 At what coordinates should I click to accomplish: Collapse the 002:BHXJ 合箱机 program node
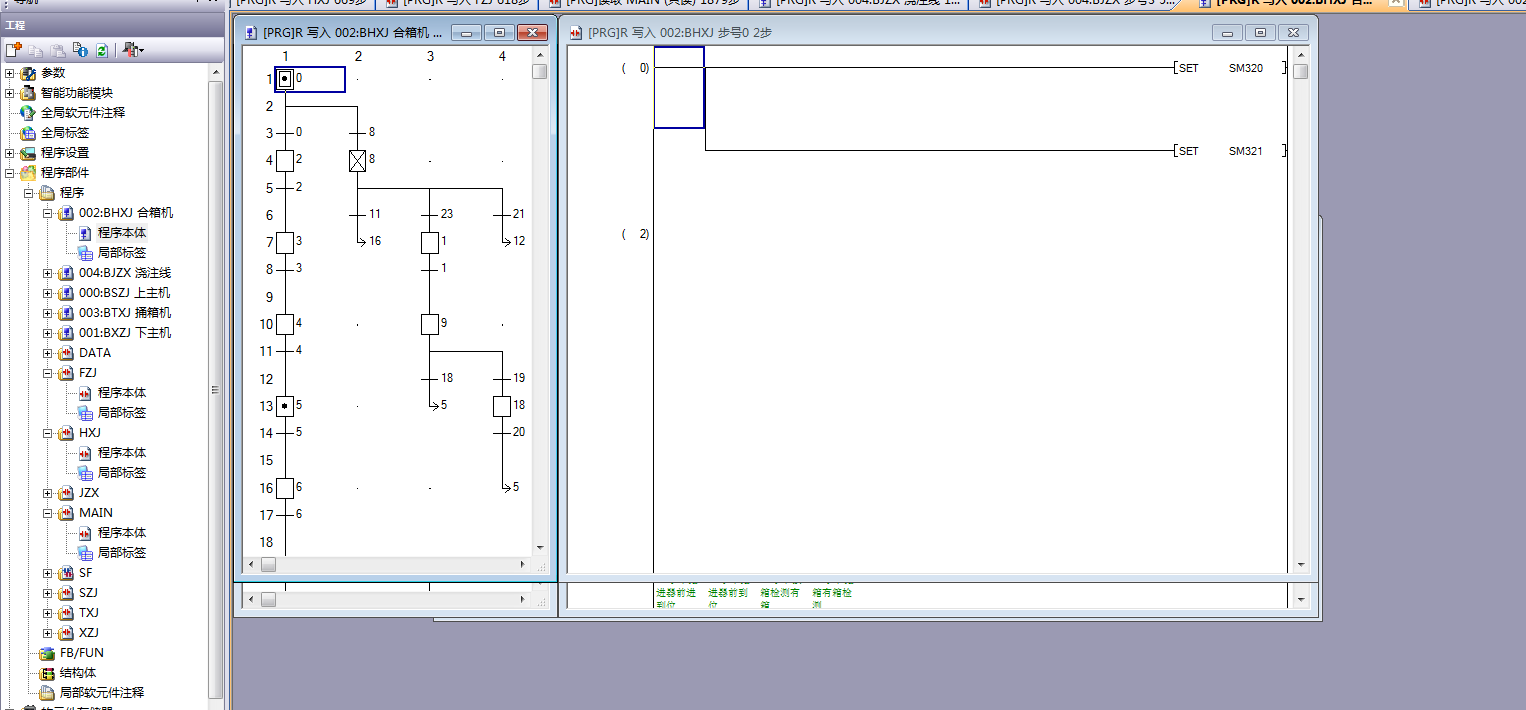click(x=48, y=213)
